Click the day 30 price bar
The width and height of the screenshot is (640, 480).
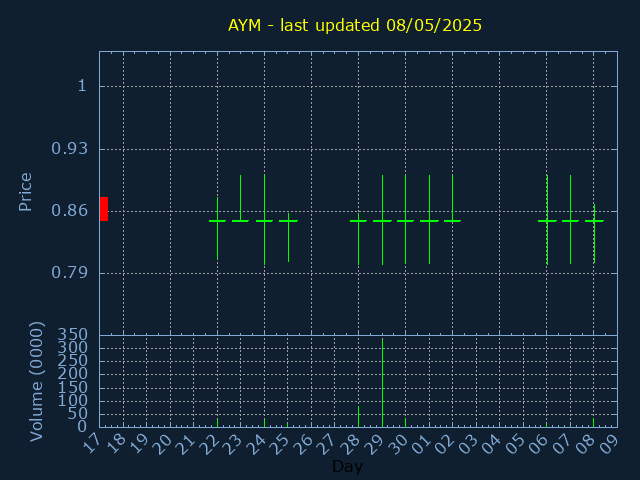[405, 220]
